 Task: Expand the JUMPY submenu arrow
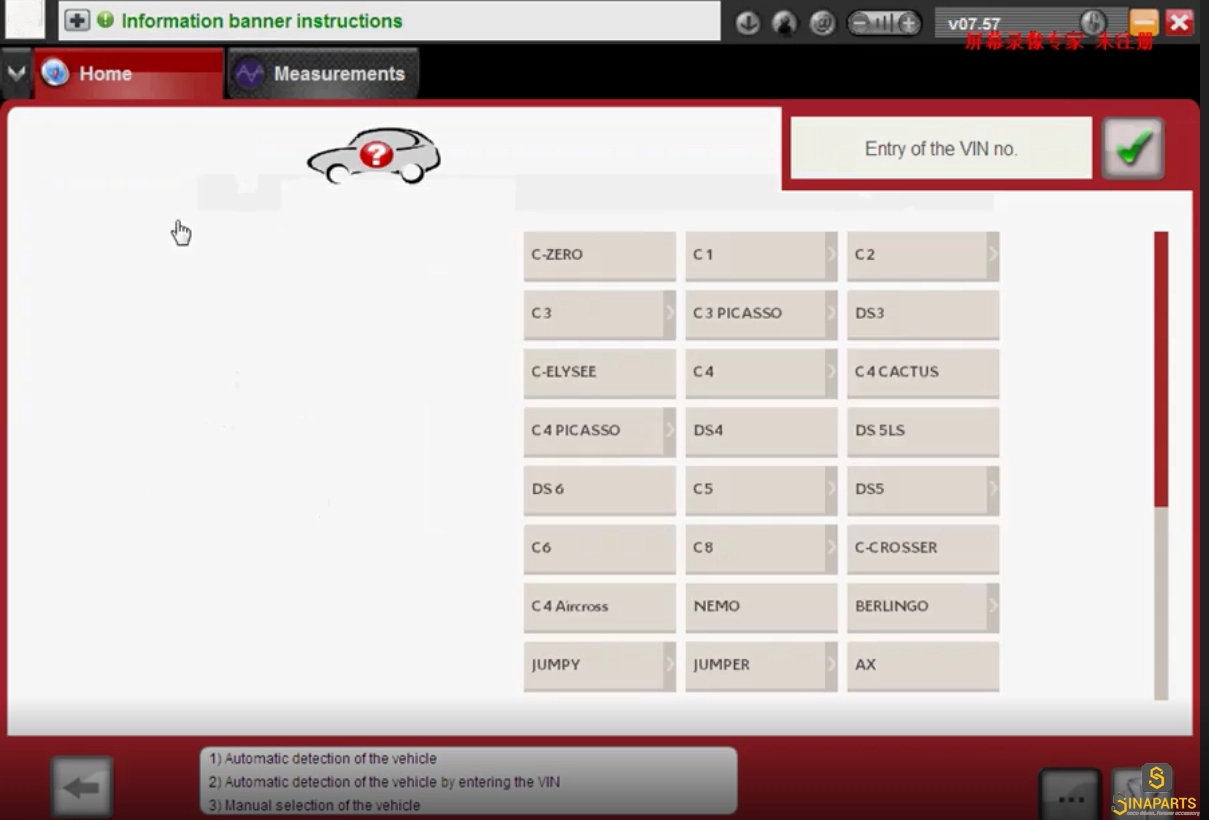669,666
